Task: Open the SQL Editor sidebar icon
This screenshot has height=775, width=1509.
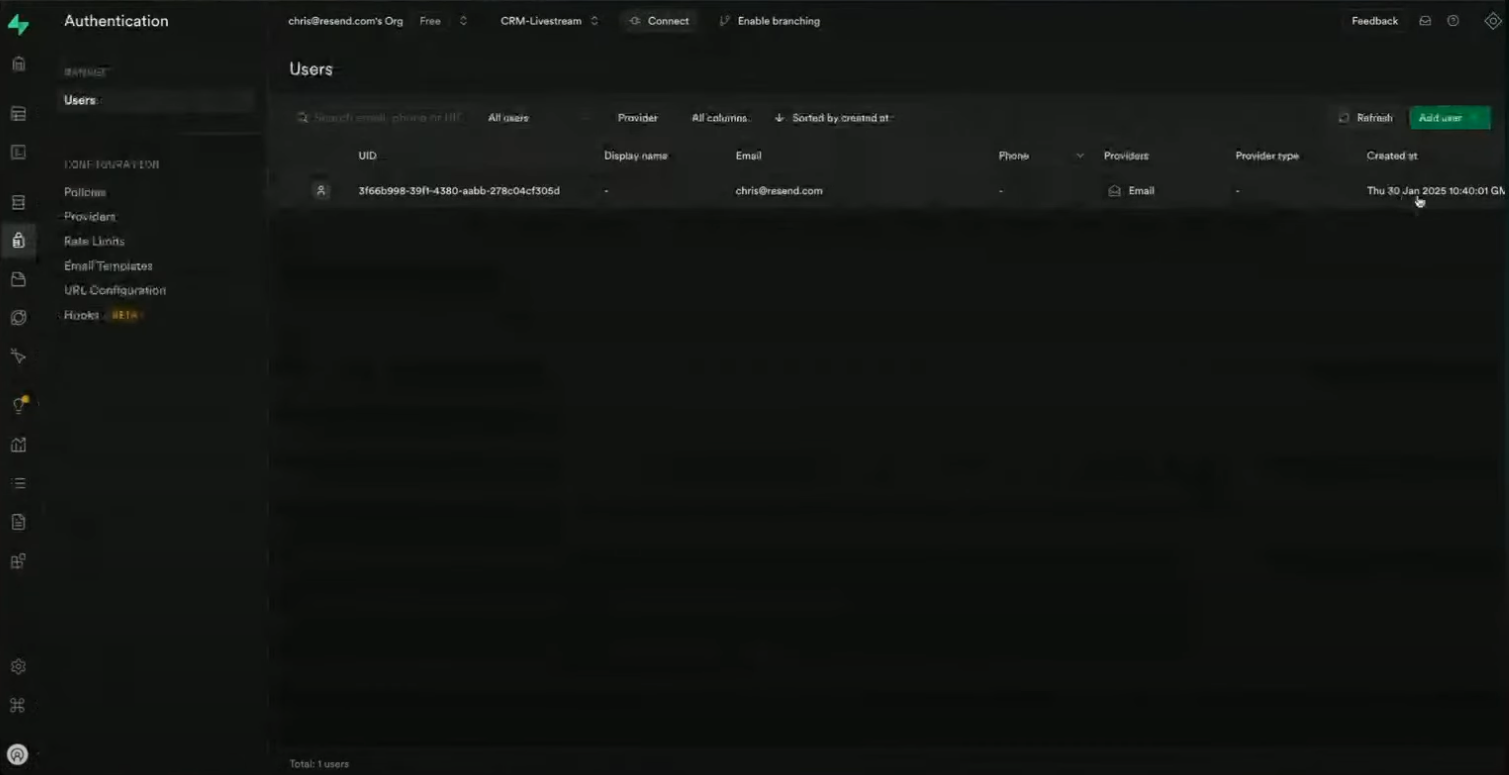Action: 18,153
